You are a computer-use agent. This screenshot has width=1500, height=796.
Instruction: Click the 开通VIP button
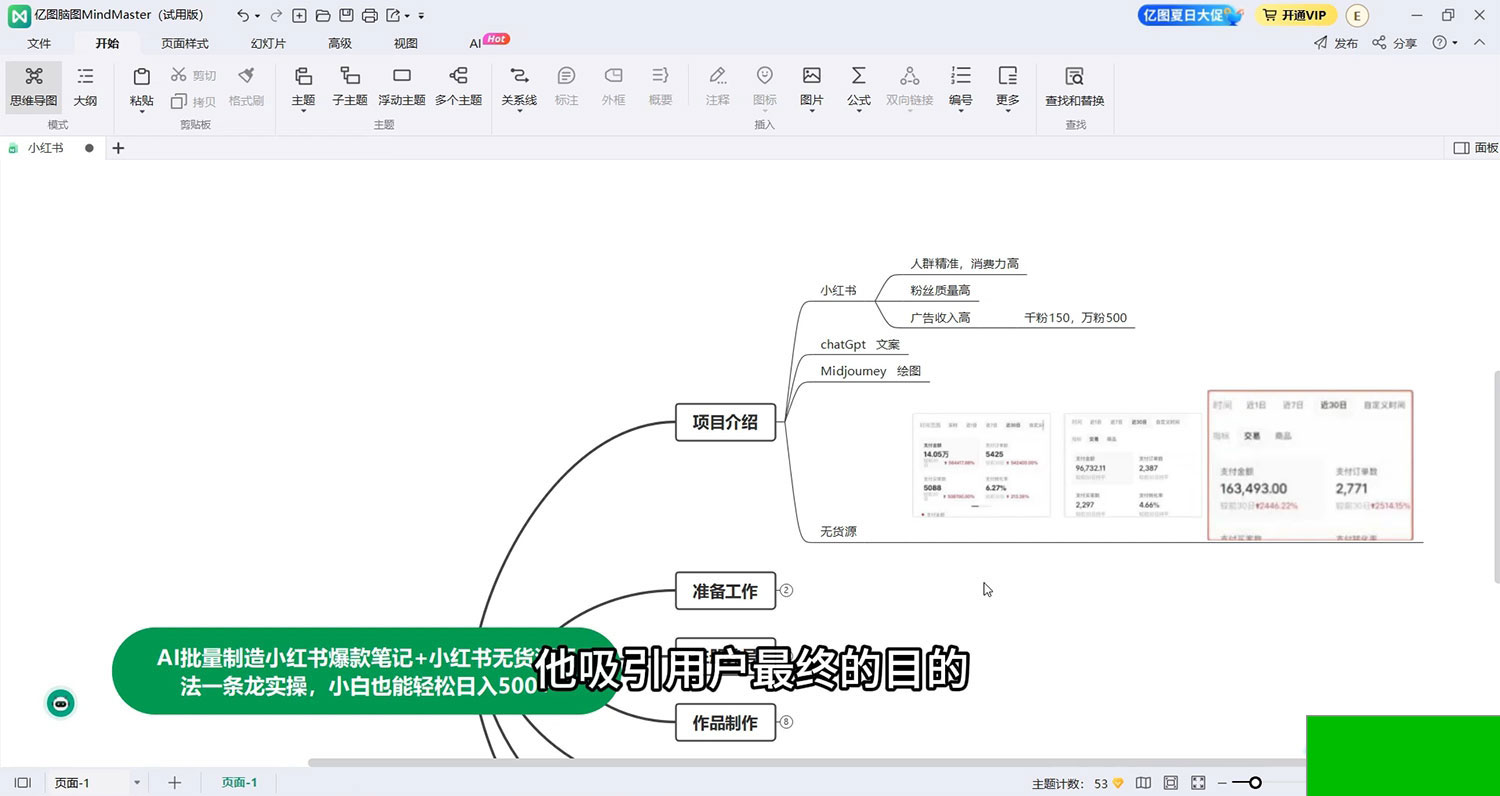[x=1295, y=15]
